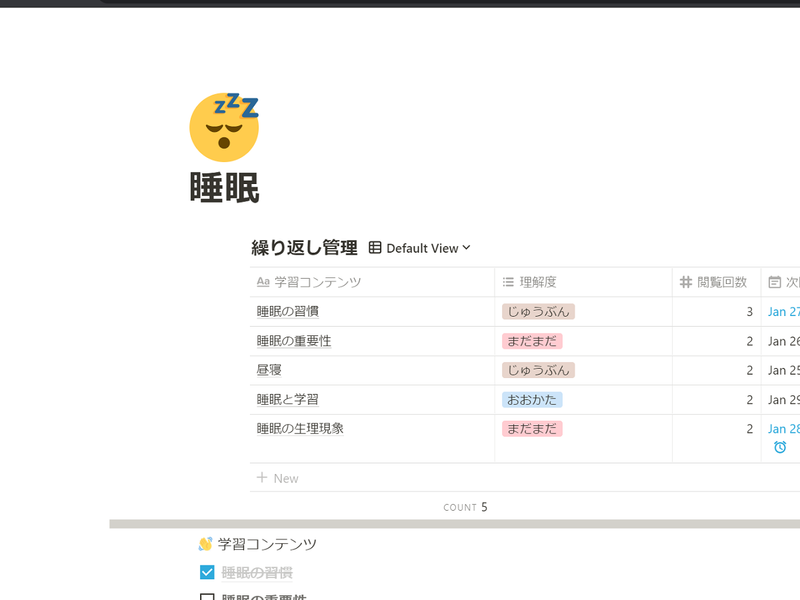Click the list icon in 理解度 header

(x=508, y=282)
